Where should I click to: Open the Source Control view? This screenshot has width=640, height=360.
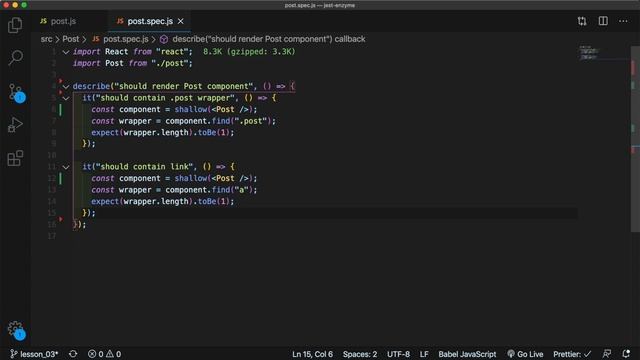(x=16, y=93)
